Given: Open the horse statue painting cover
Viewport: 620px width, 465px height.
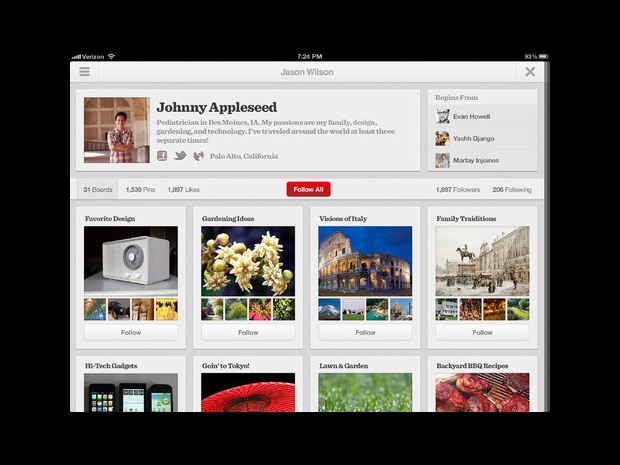Looking at the screenshot, I should (x=482, y=261).
